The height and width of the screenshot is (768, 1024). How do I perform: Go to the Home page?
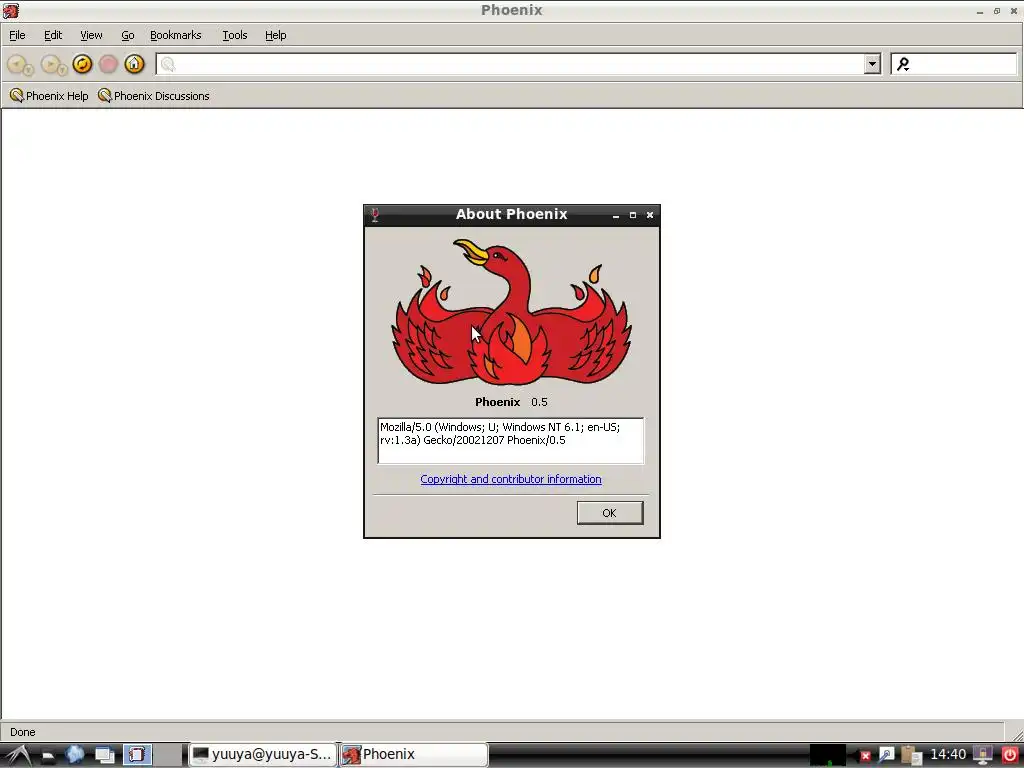(x=135, y=63)
